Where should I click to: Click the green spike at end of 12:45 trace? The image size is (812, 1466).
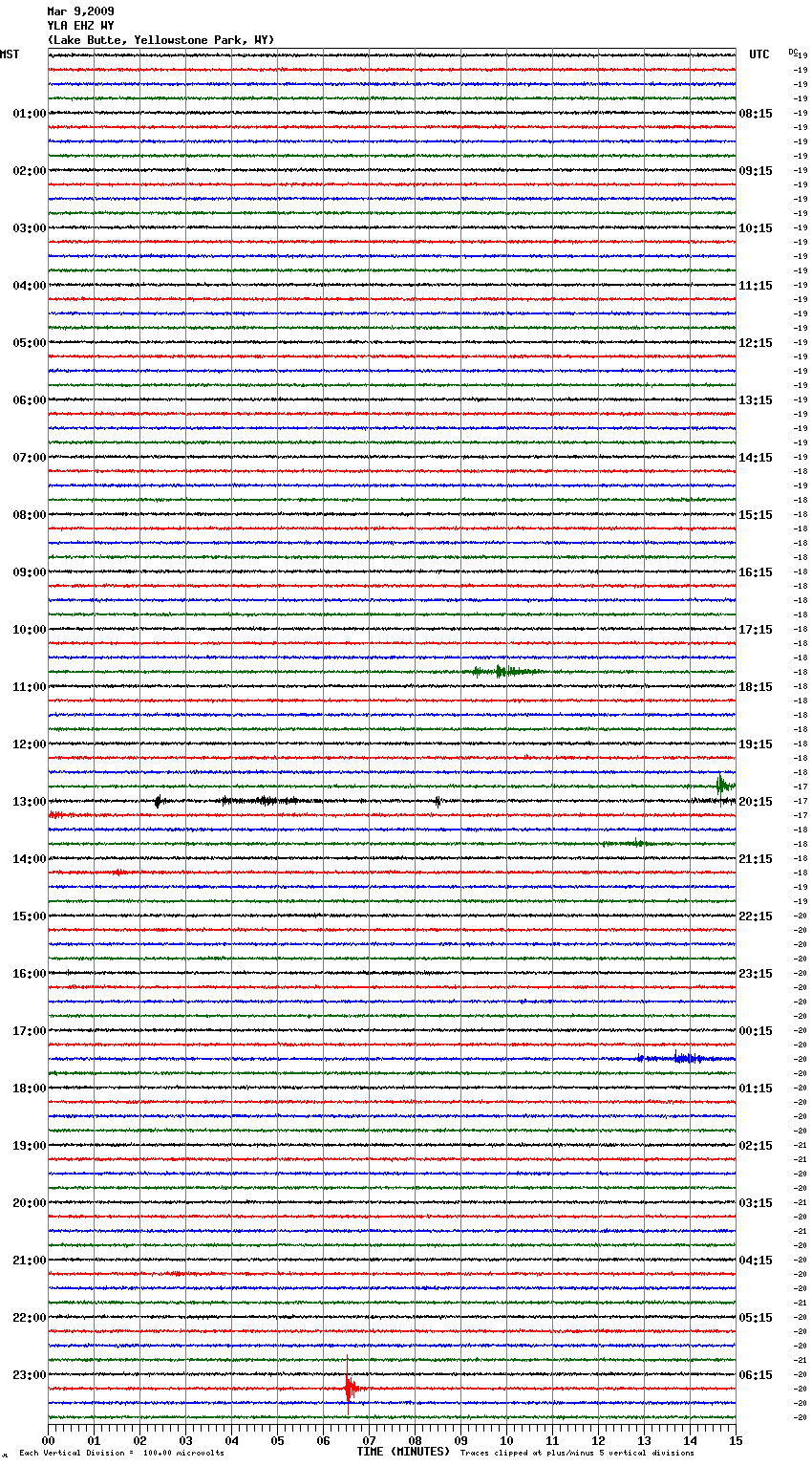click(724, 786)
